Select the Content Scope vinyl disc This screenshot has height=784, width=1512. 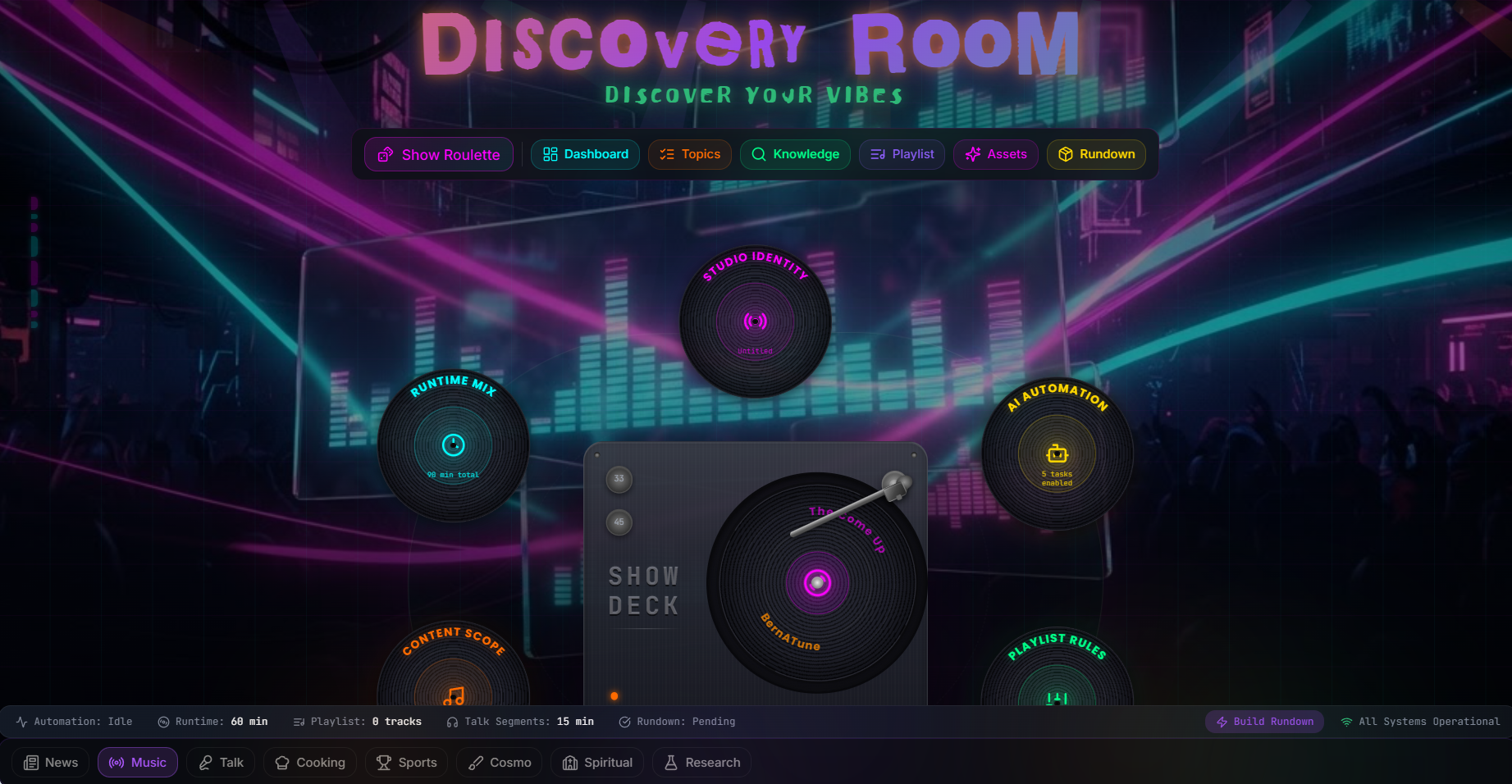[453, 664]
